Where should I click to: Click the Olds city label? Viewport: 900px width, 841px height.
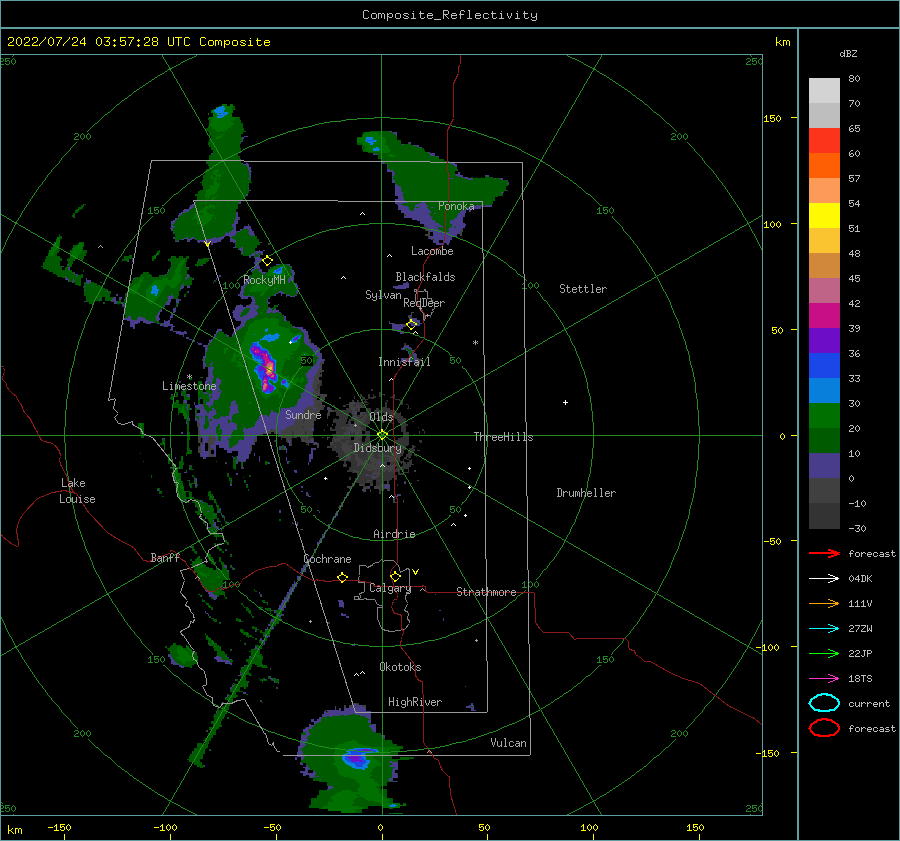[x=381, y=417]
